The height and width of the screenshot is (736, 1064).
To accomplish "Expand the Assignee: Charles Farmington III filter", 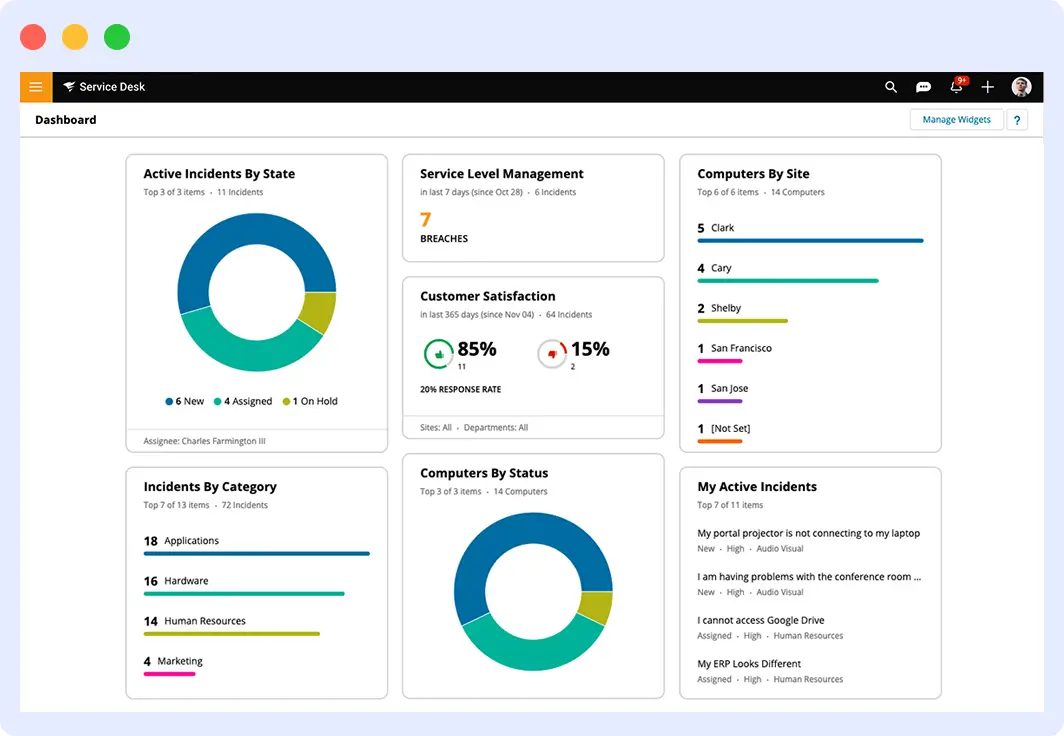I will [x=207, y=440].
